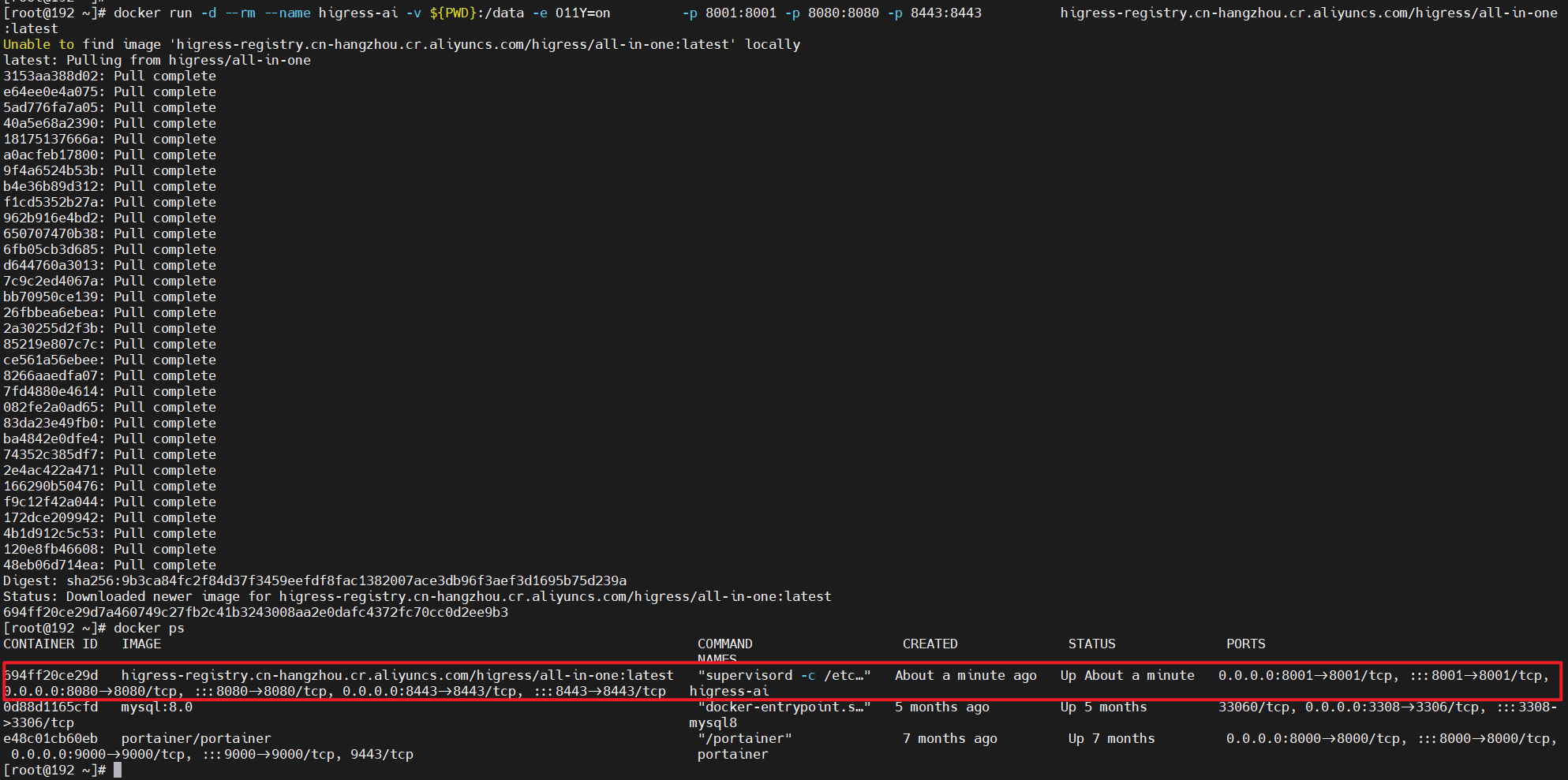Image resolution: width=1568 pixels, height=780 pixels.
Task: Click layer line b4e36b89d312 Pull complete
Action: tap(110, 186)
